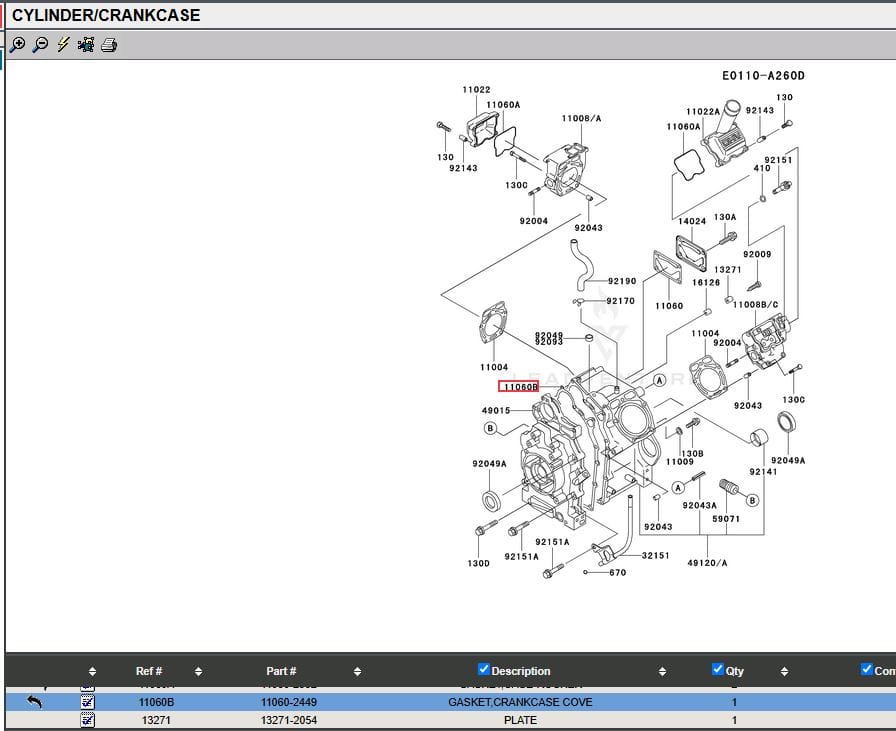
Task: Click the notes icon in the 13271 row
Action: (x=88, y=720)
